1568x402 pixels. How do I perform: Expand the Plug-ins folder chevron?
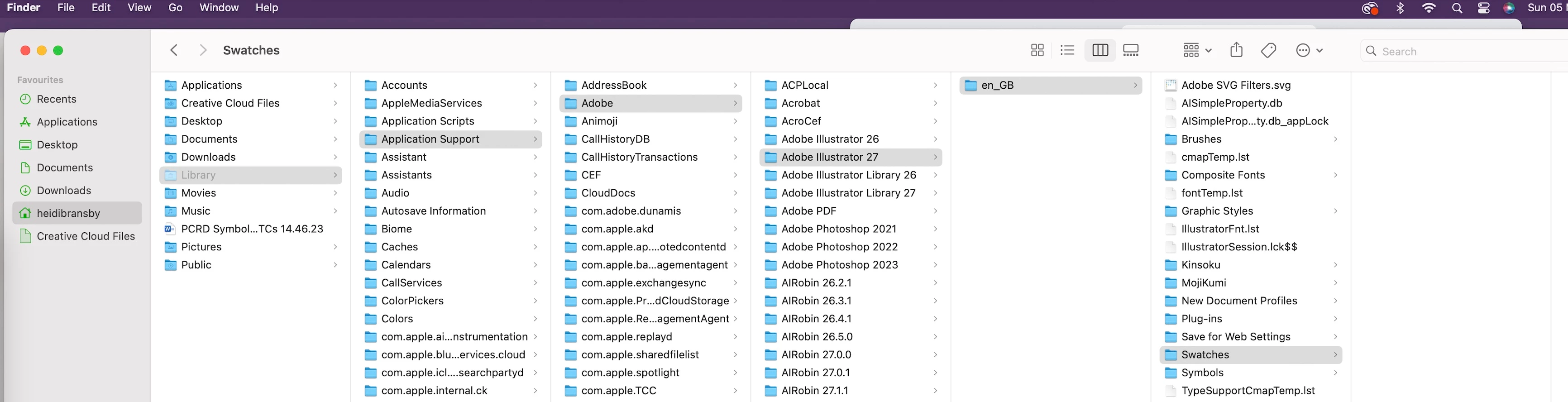coord(1335,319)
